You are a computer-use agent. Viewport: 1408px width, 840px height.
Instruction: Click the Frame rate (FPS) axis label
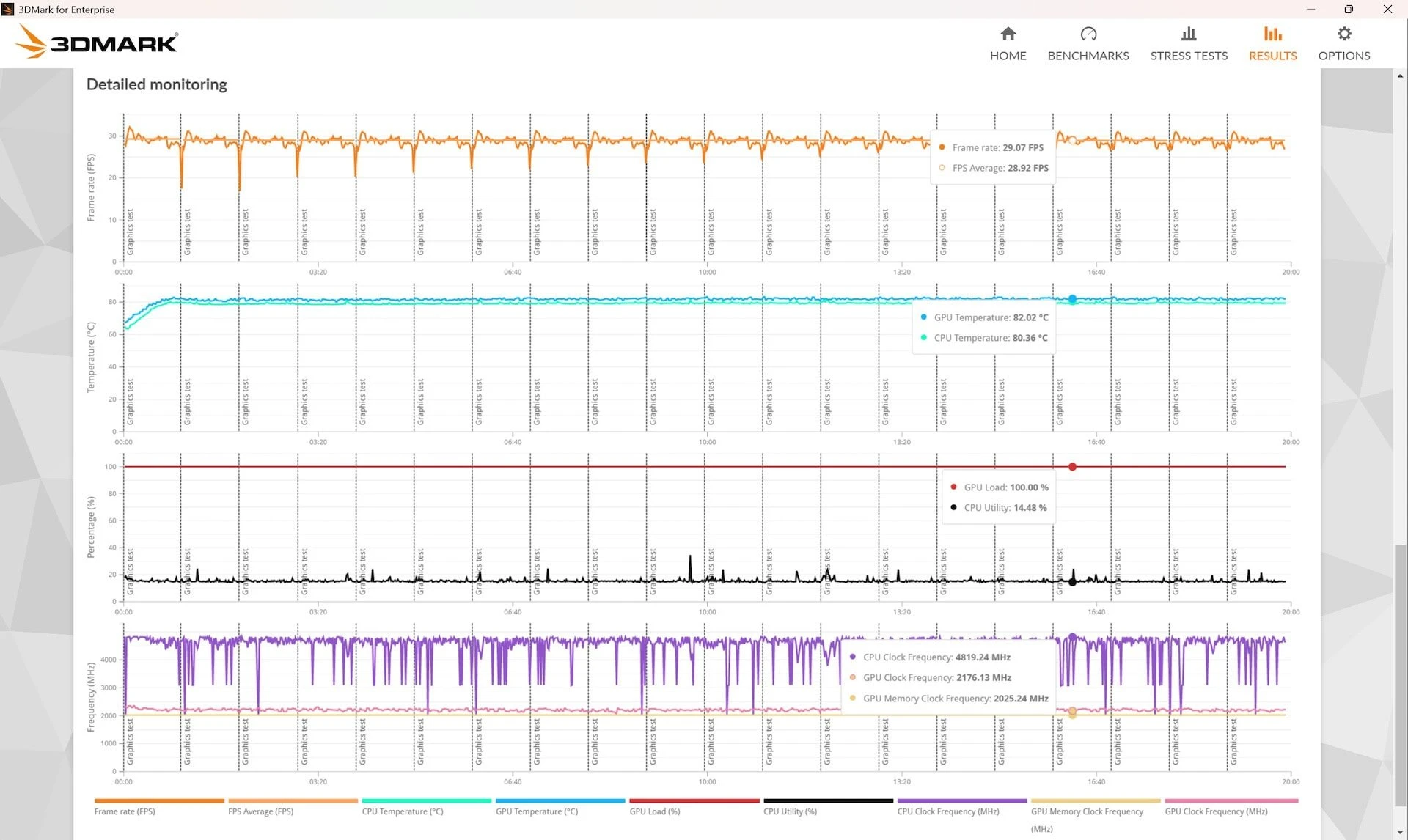91,188
